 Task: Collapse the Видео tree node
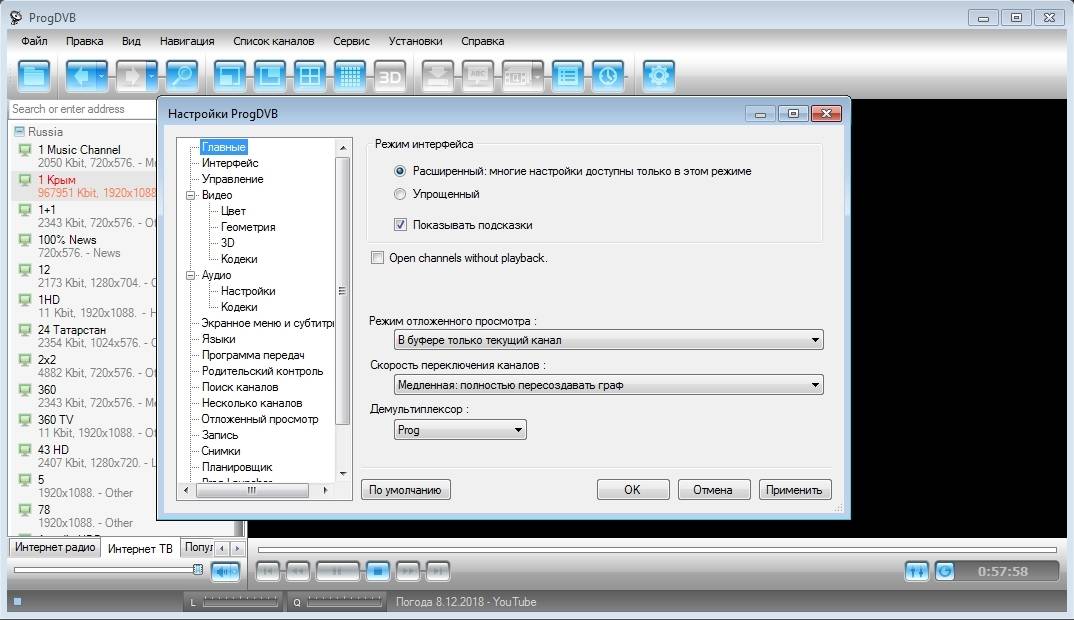[191, 195]
